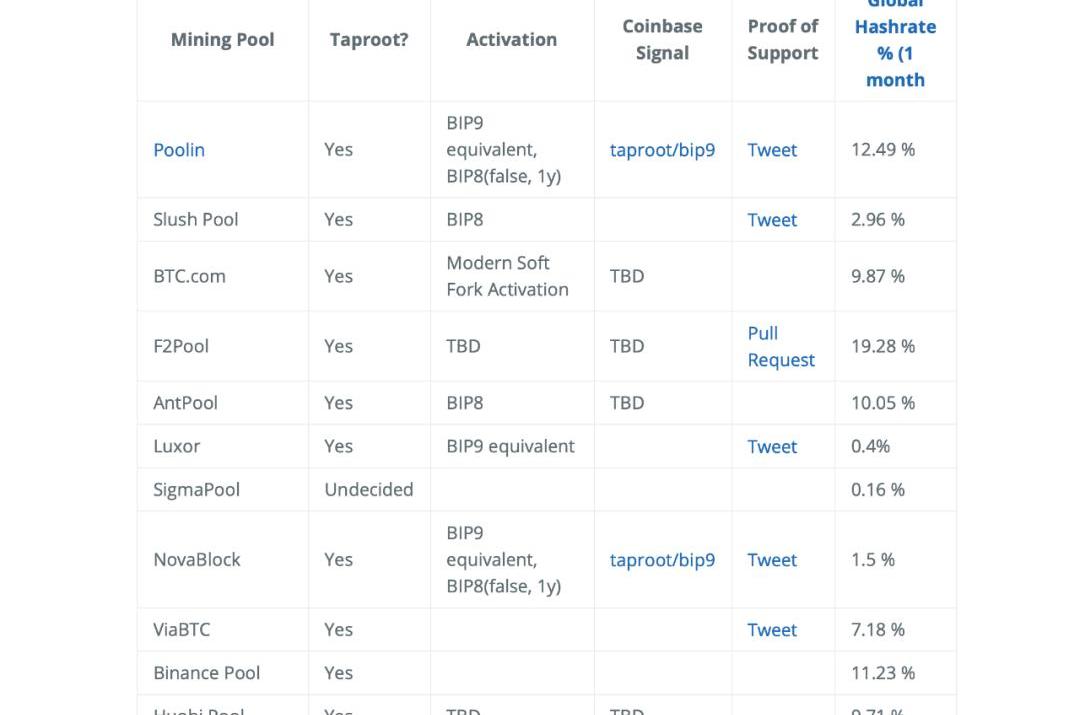Viewport: 1080px width, 715px height.
Task: Open ViaBTC's Tweet link
Action: coord(772,630)
